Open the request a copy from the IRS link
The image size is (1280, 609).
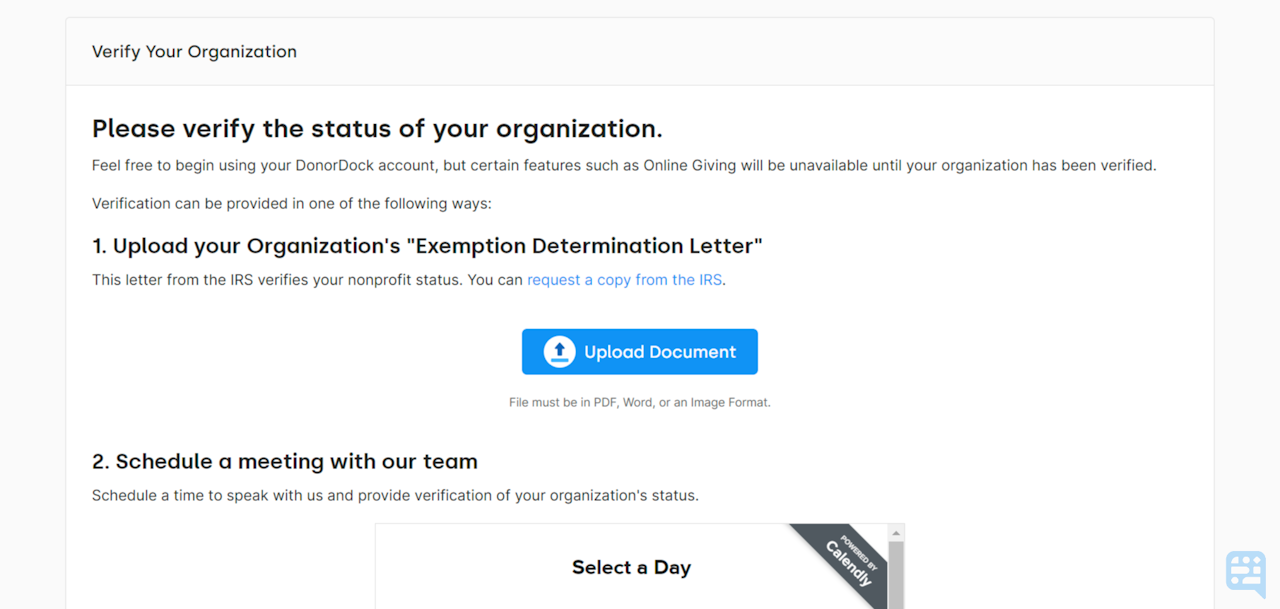624,279
